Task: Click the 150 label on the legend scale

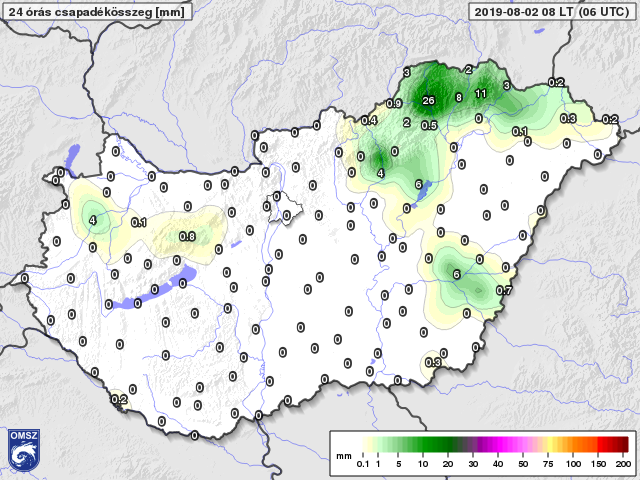Action: (x=598, y=466)
